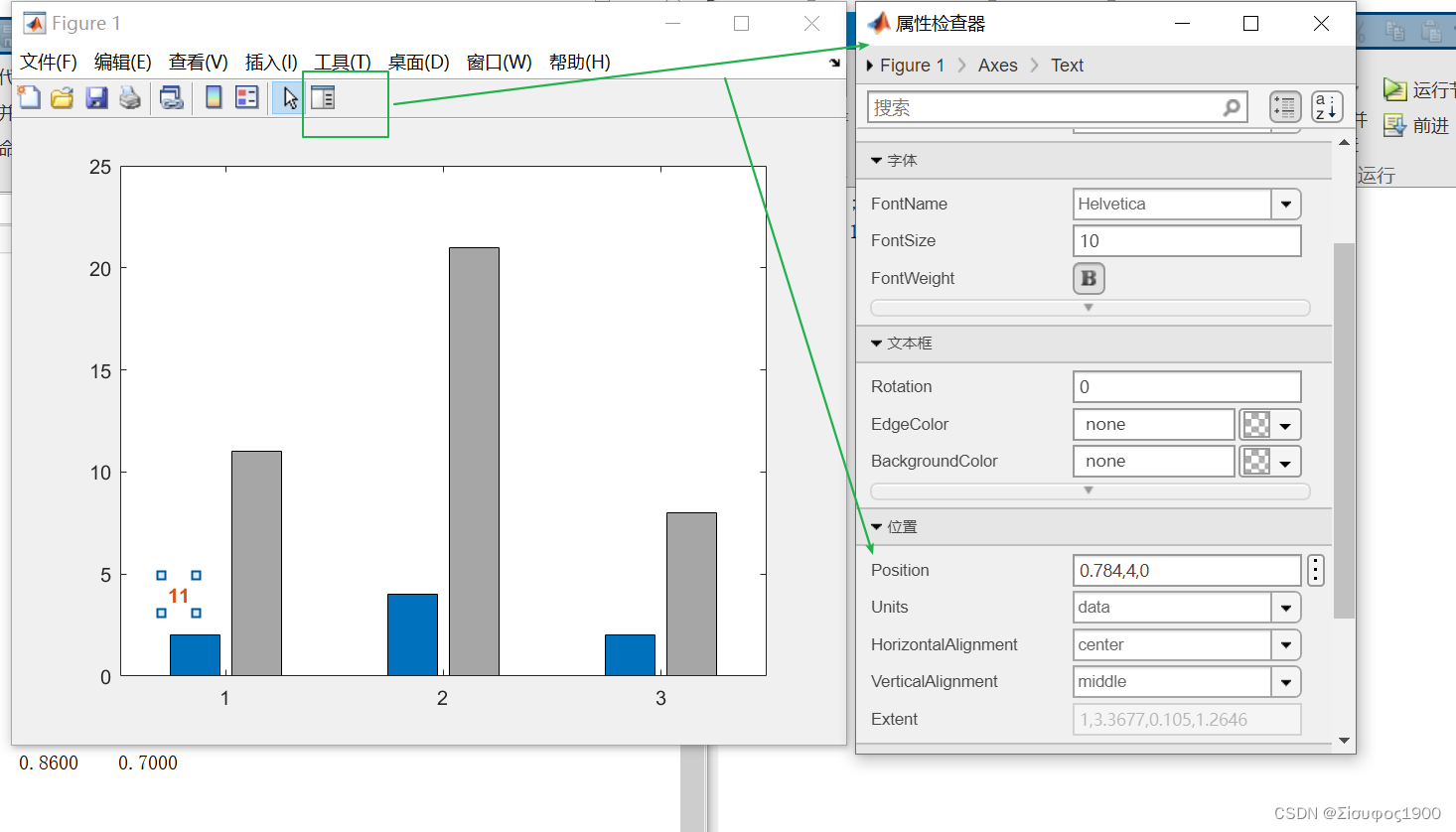Open the EdgeColor color swatch picker

(x=1257, y=424)
